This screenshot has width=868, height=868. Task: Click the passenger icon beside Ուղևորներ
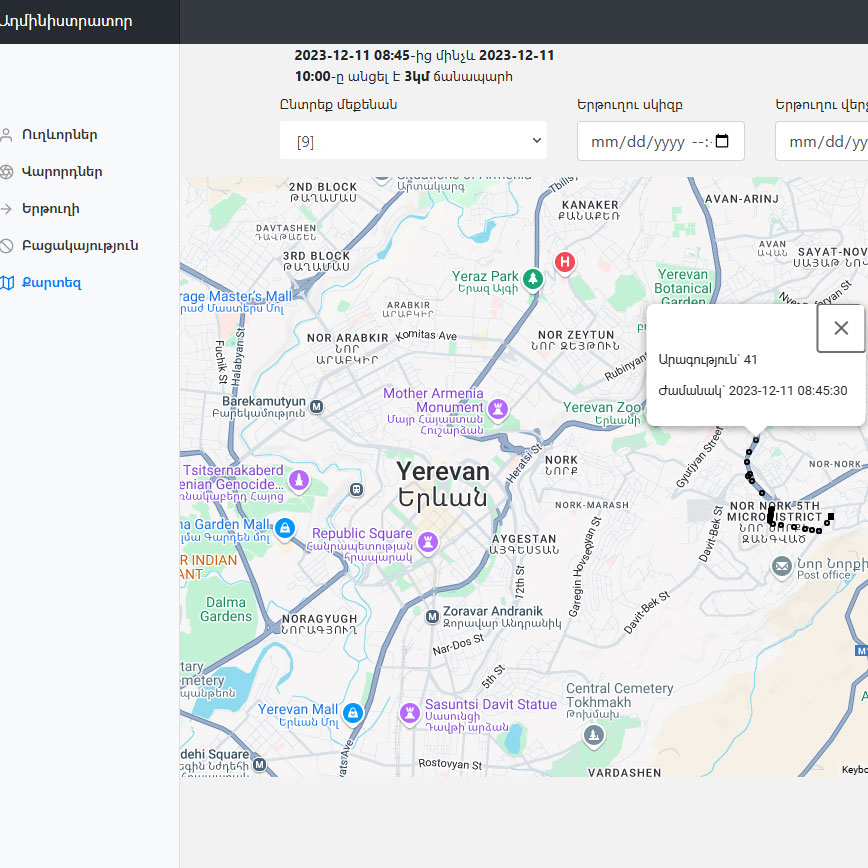pyautogui.click(x=7, y=135)
